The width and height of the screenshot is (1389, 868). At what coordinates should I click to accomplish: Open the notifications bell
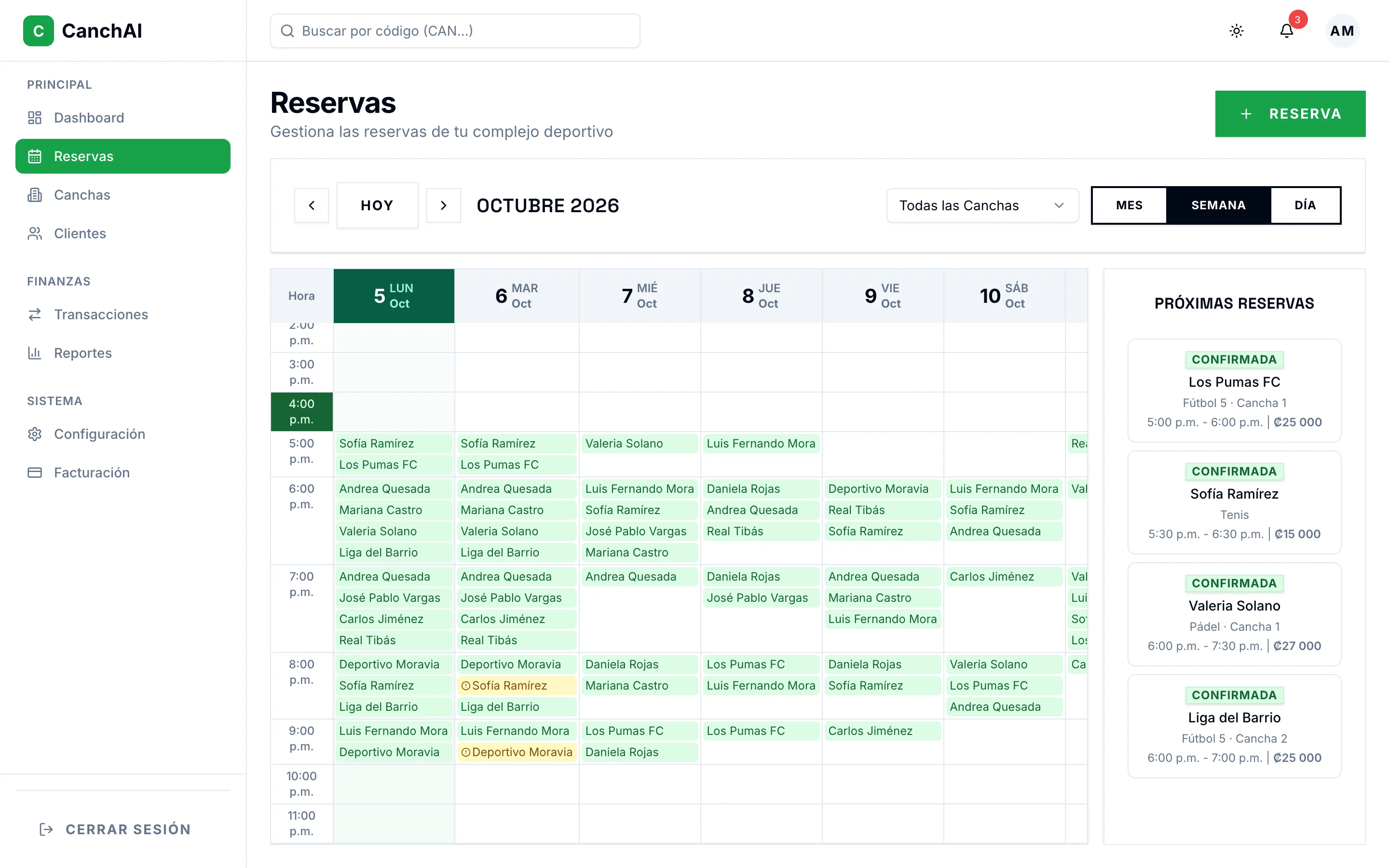(x=1286, y=31)
